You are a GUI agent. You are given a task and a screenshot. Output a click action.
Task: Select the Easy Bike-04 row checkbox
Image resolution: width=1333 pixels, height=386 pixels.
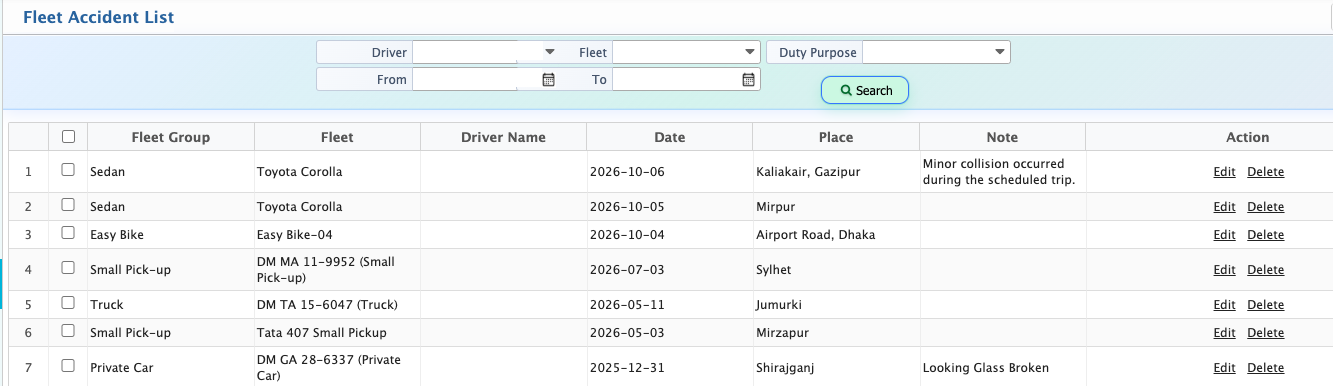pyautogui.click(x=68, y=233)
